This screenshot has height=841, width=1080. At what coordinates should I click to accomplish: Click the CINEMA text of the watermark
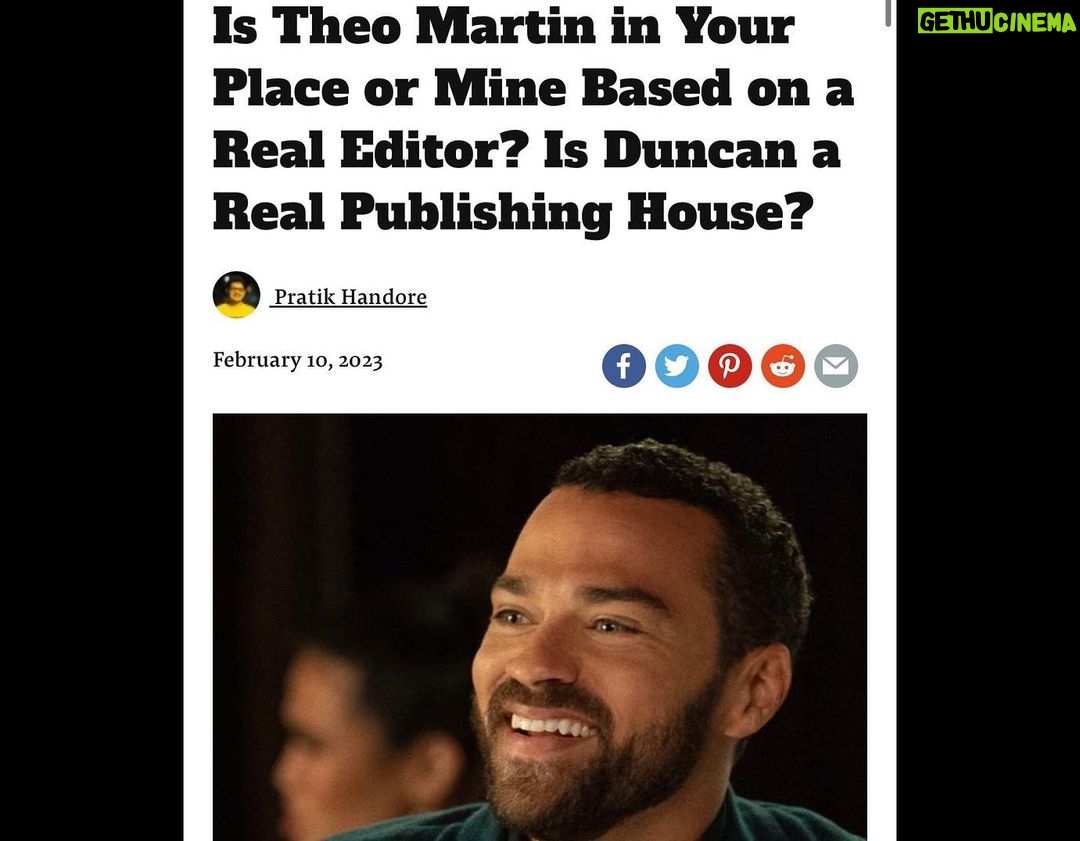1035,22
